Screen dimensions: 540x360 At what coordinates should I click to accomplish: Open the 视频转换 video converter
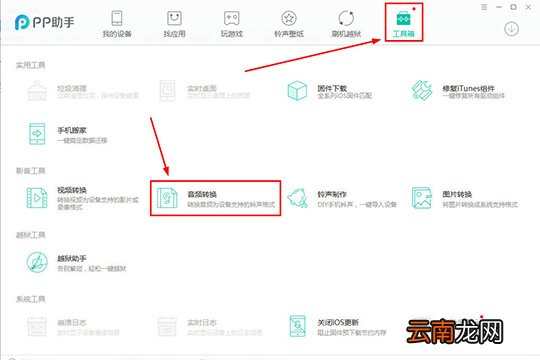83,198
